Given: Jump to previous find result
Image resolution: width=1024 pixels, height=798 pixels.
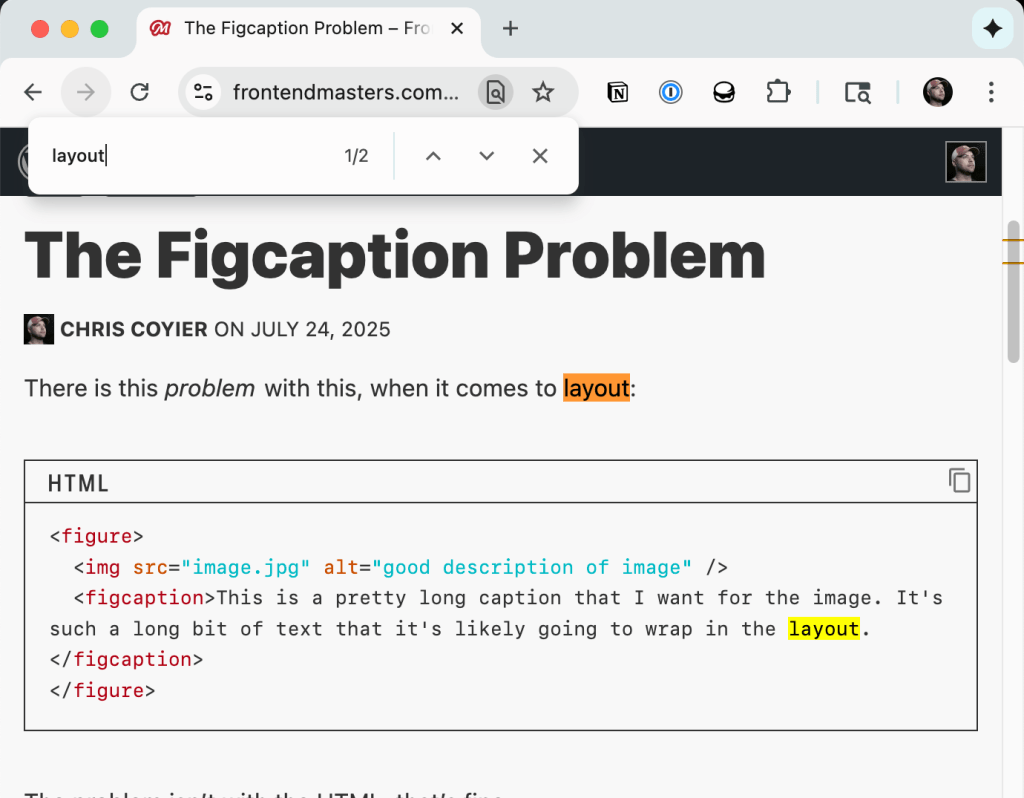Looking at the screenshot, I should pyautogui.click(x=433, y=156).
